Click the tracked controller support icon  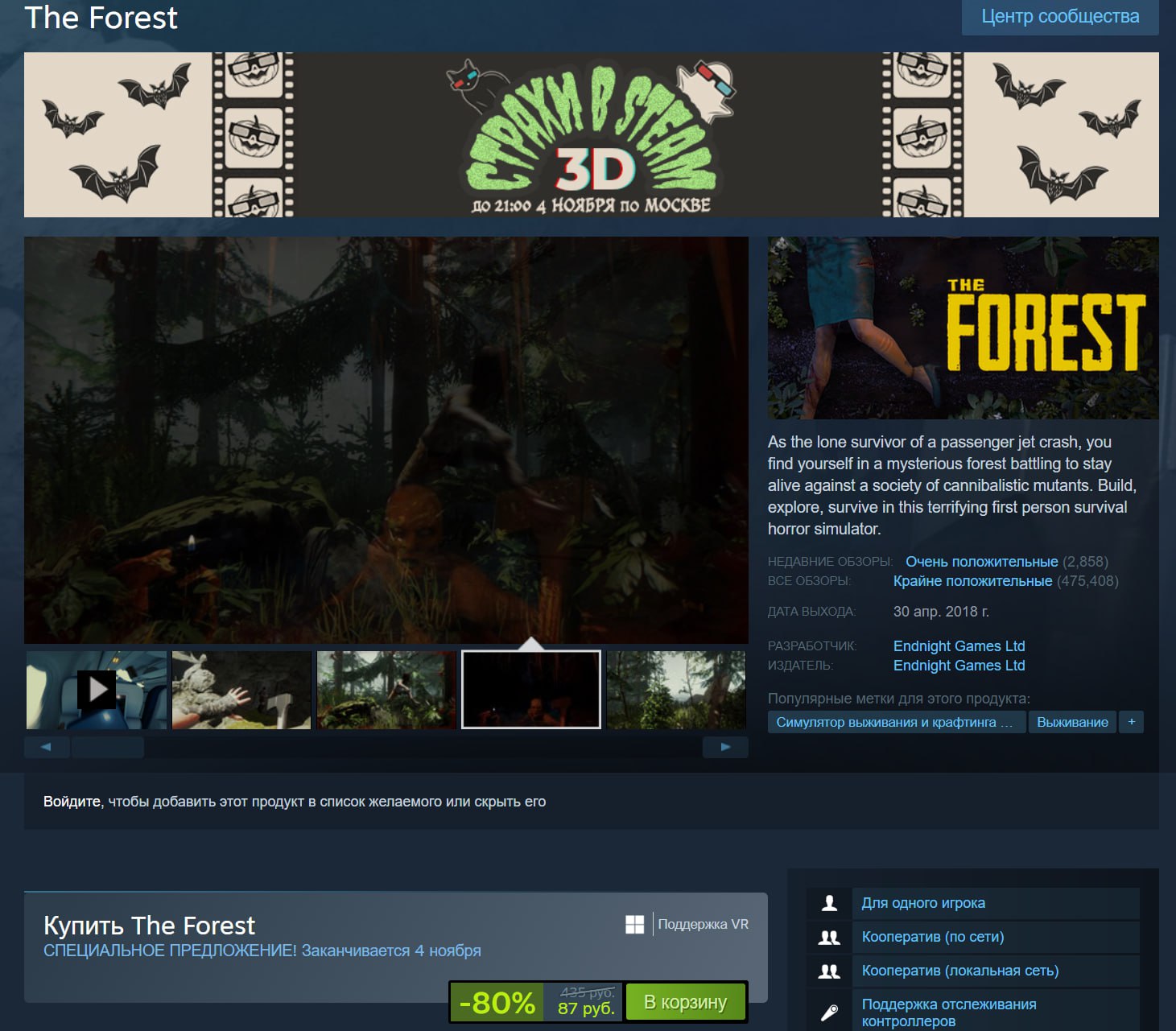[829, 1012]
